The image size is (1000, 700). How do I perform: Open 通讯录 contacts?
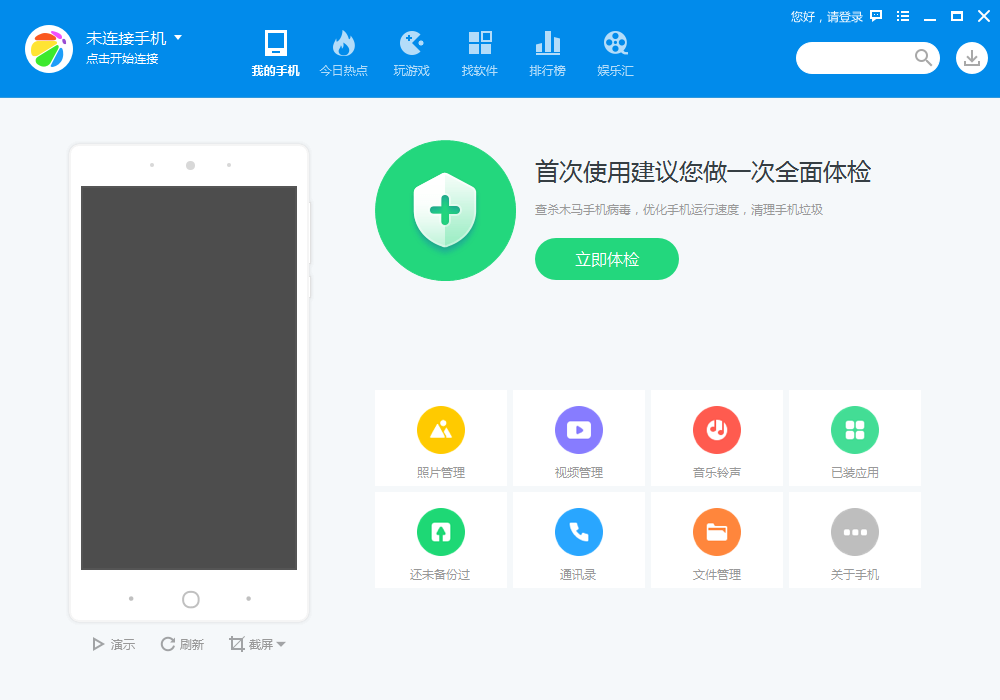point(578,540)
